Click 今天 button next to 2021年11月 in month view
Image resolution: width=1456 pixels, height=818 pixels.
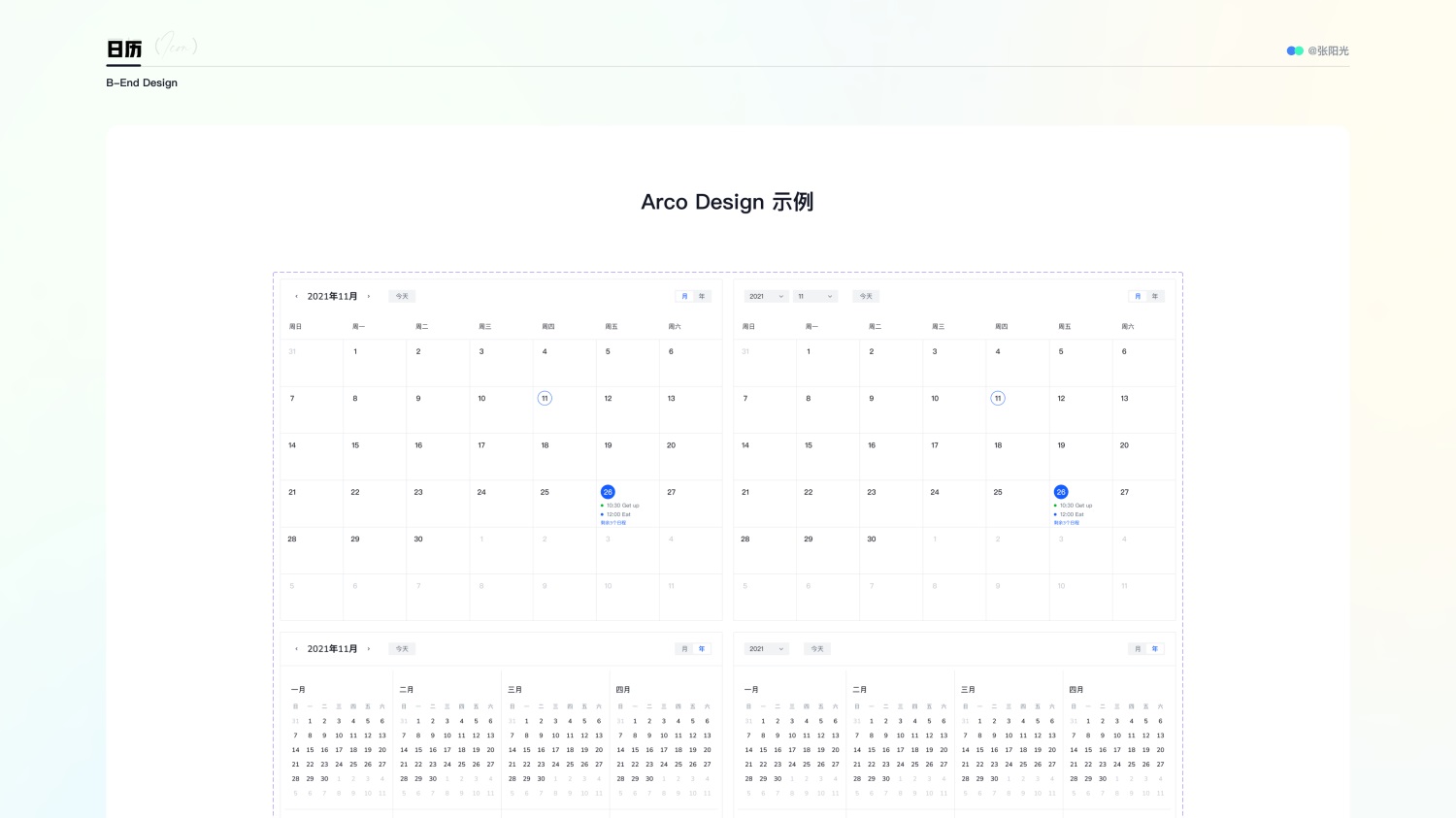pyautogui.click(x=402, y=296)
